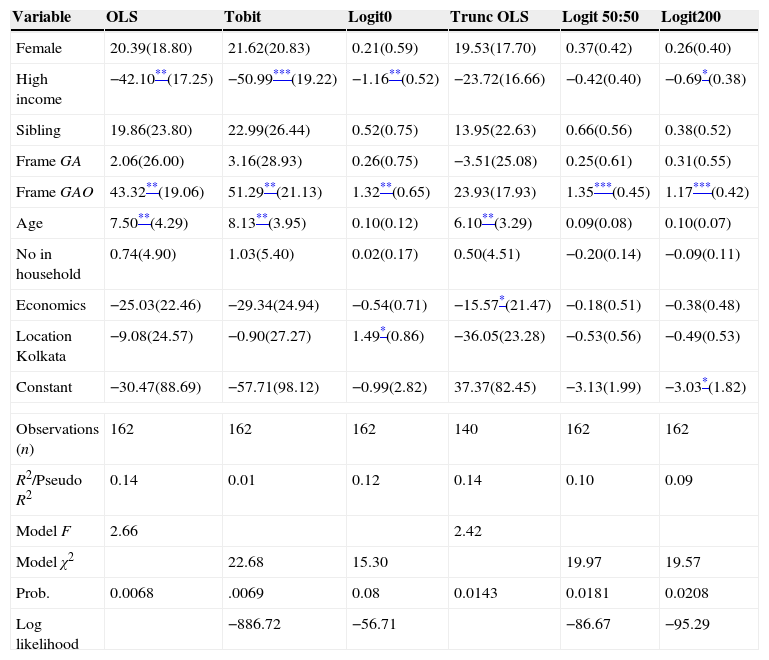Image resolution: width=769 pixels, height=660 pixels.
Task: Select the OLS Prob. value 0.0068
Action: point(131,594)
